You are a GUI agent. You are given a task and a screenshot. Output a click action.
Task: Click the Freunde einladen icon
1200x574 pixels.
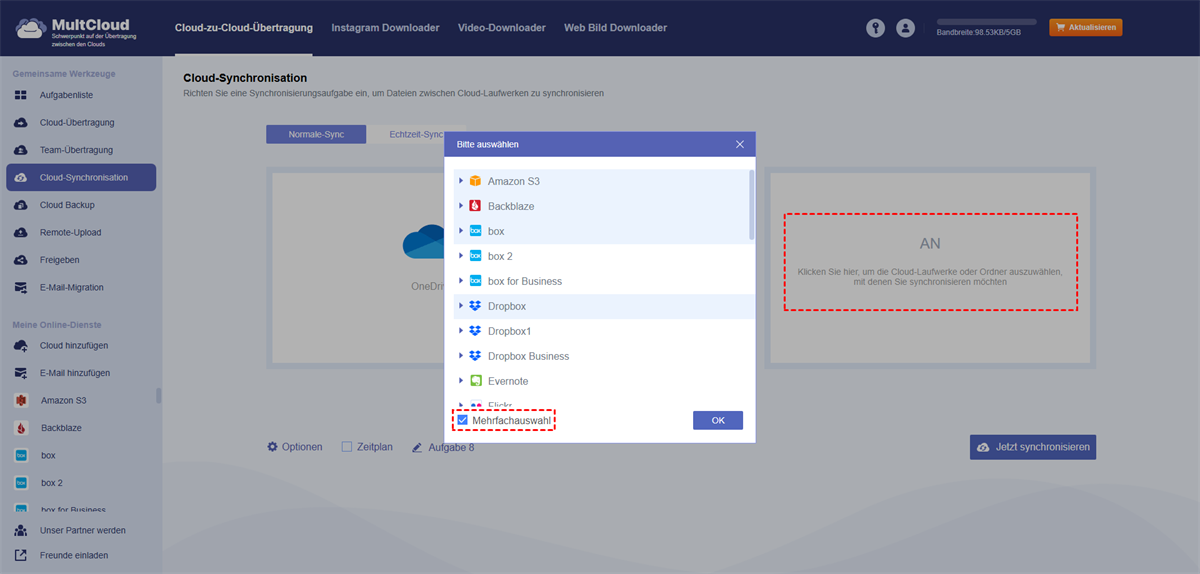20,555
